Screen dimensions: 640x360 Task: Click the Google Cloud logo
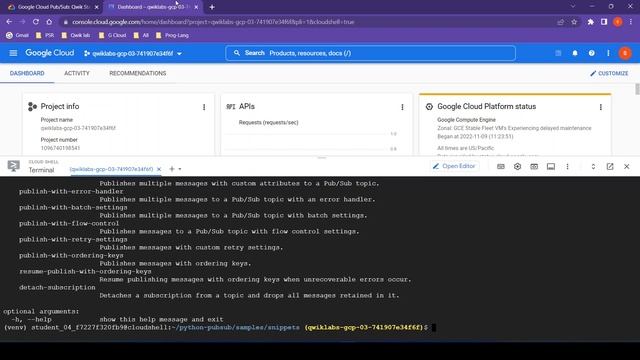49,53
